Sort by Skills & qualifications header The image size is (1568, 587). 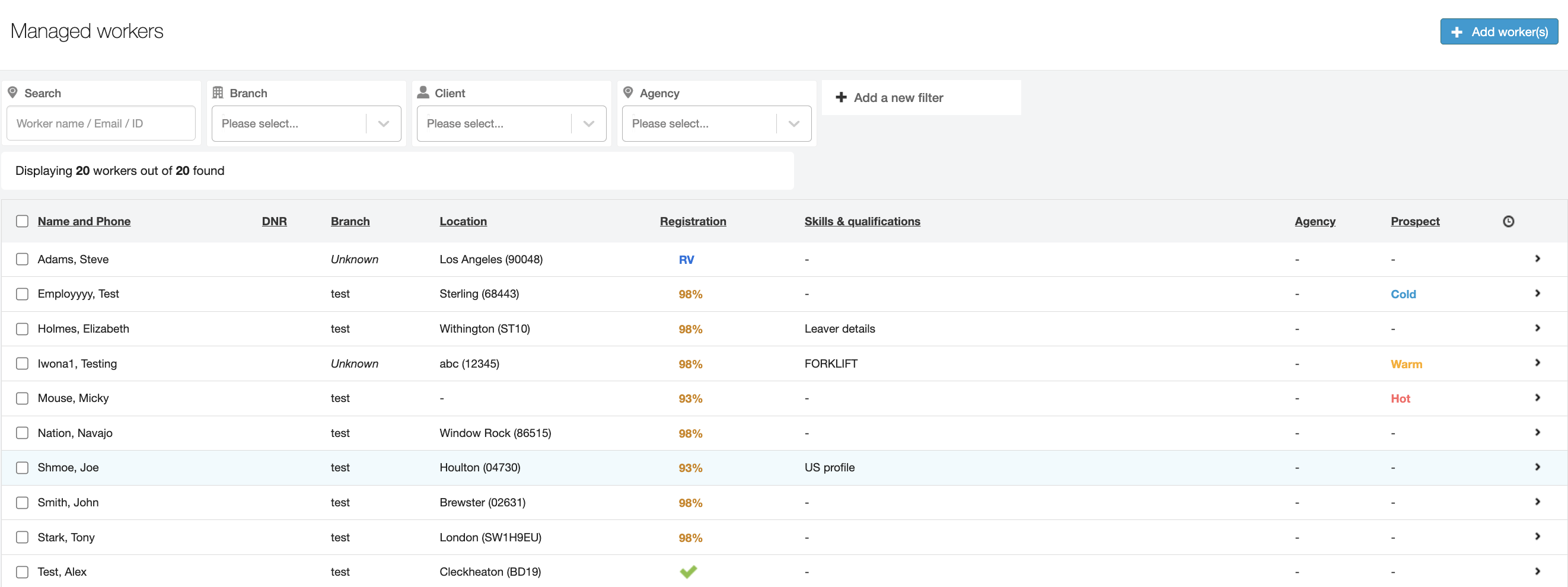point(861,221)
